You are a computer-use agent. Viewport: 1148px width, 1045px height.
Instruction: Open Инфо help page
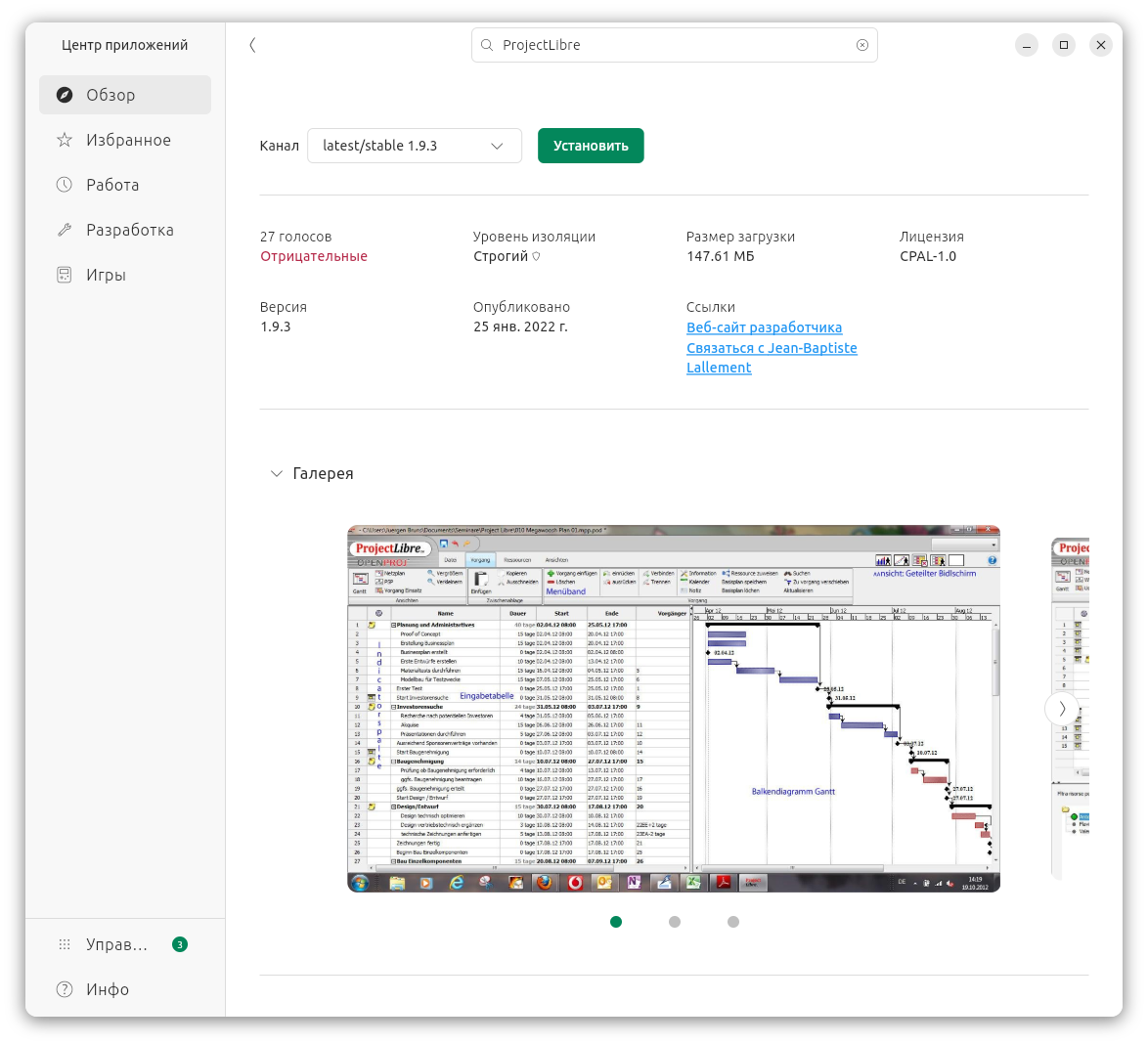coord(106,989)
